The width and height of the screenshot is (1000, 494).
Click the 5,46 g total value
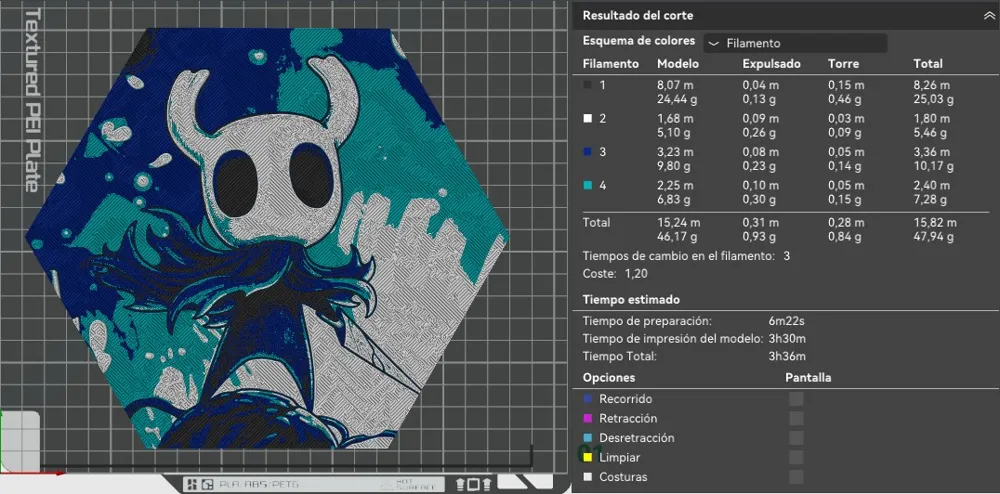point(930,133)
